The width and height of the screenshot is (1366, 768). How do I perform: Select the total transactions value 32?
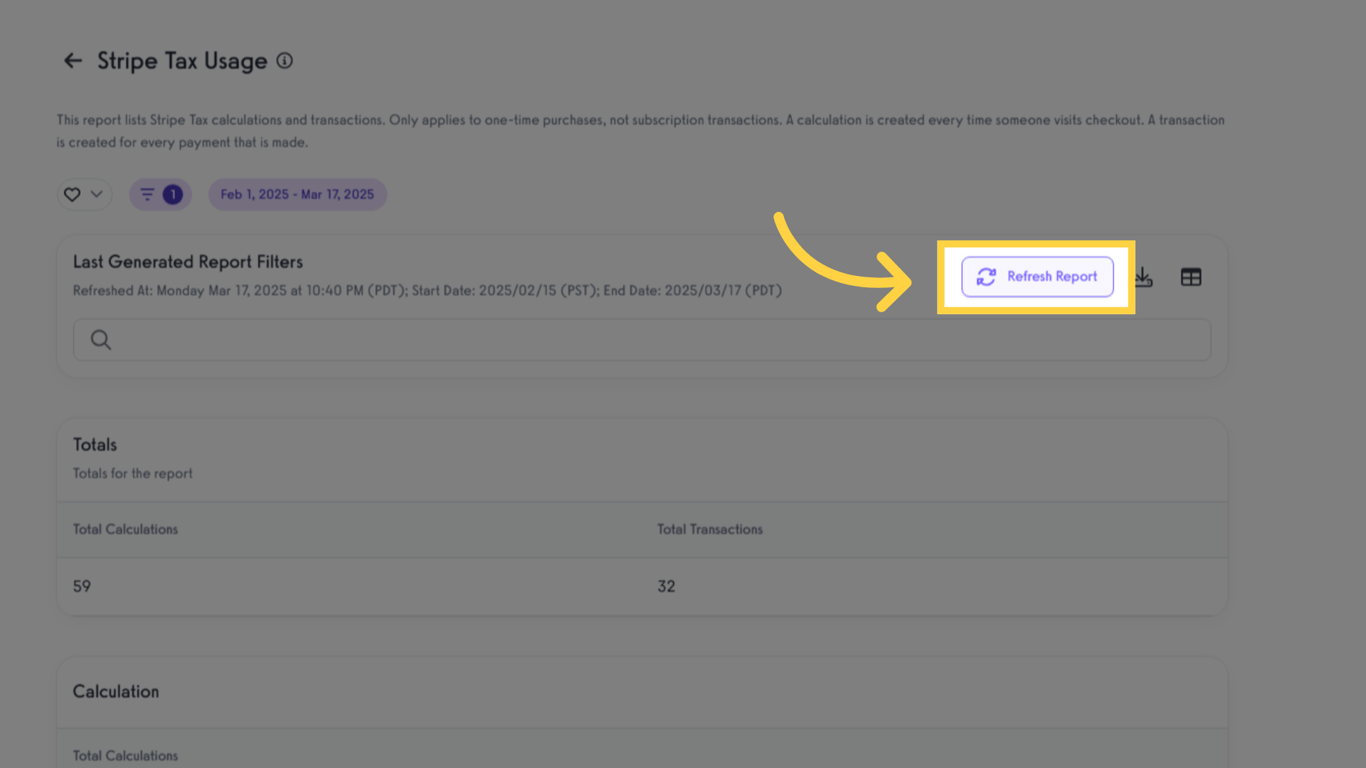pos(666,586)
